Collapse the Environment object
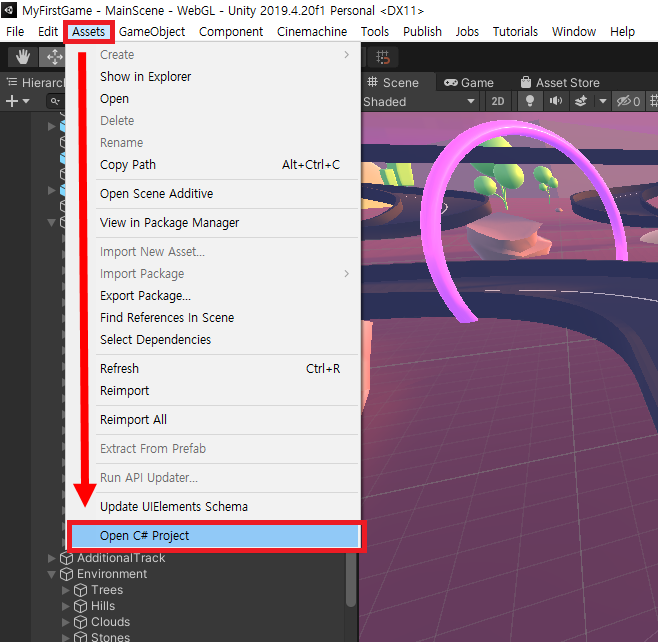Screen dimensions: 658x642 (52, 574)
